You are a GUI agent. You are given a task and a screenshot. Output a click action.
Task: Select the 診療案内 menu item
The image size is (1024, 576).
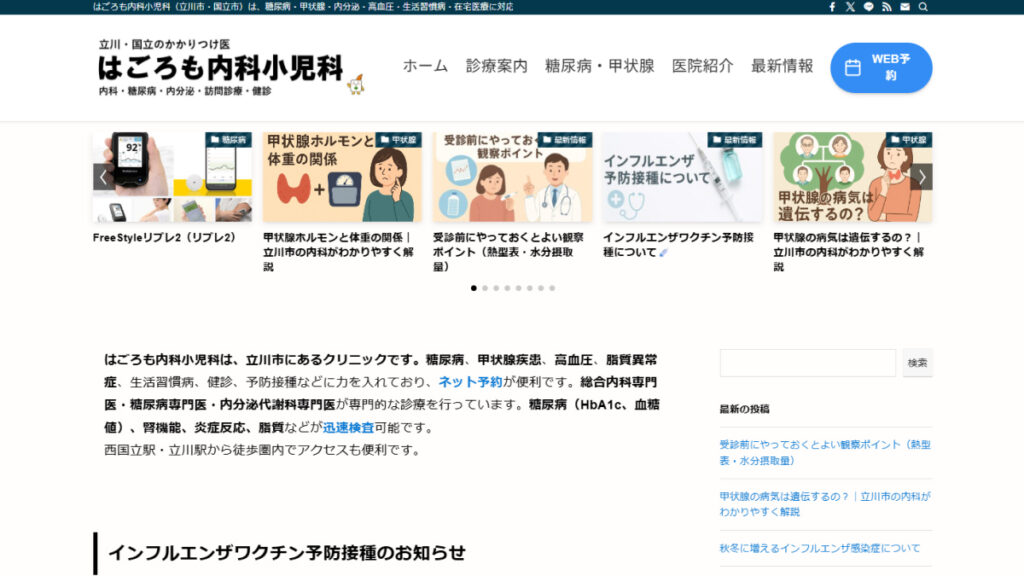click(x=495, y=67)
